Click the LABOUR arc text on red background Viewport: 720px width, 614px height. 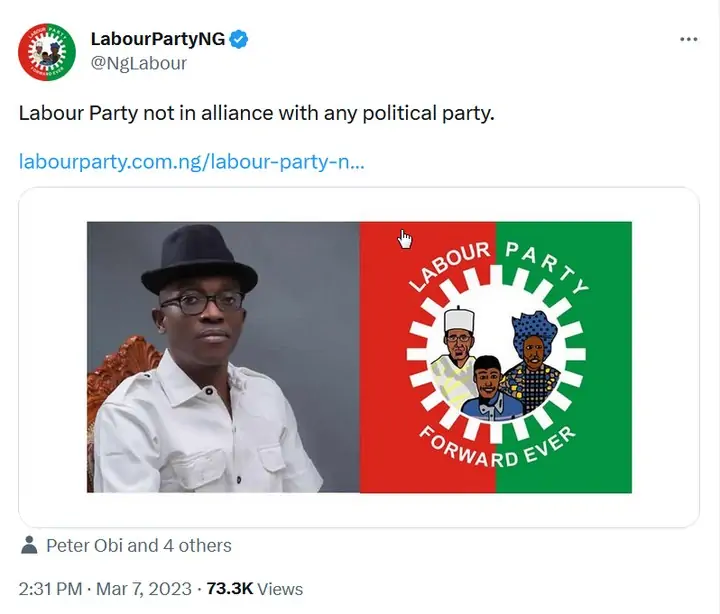[448, 270]
